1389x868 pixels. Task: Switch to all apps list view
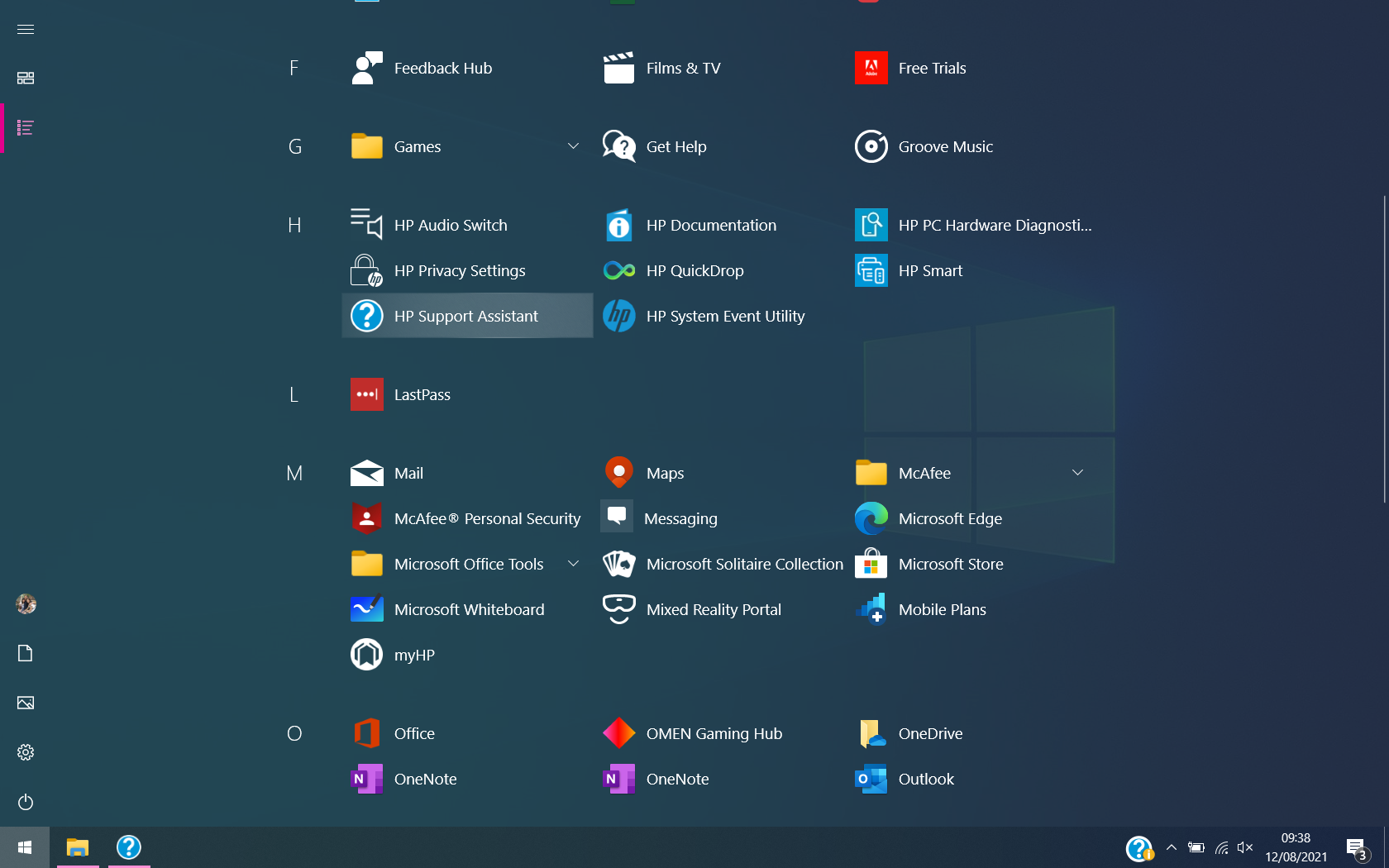(26, 128)
